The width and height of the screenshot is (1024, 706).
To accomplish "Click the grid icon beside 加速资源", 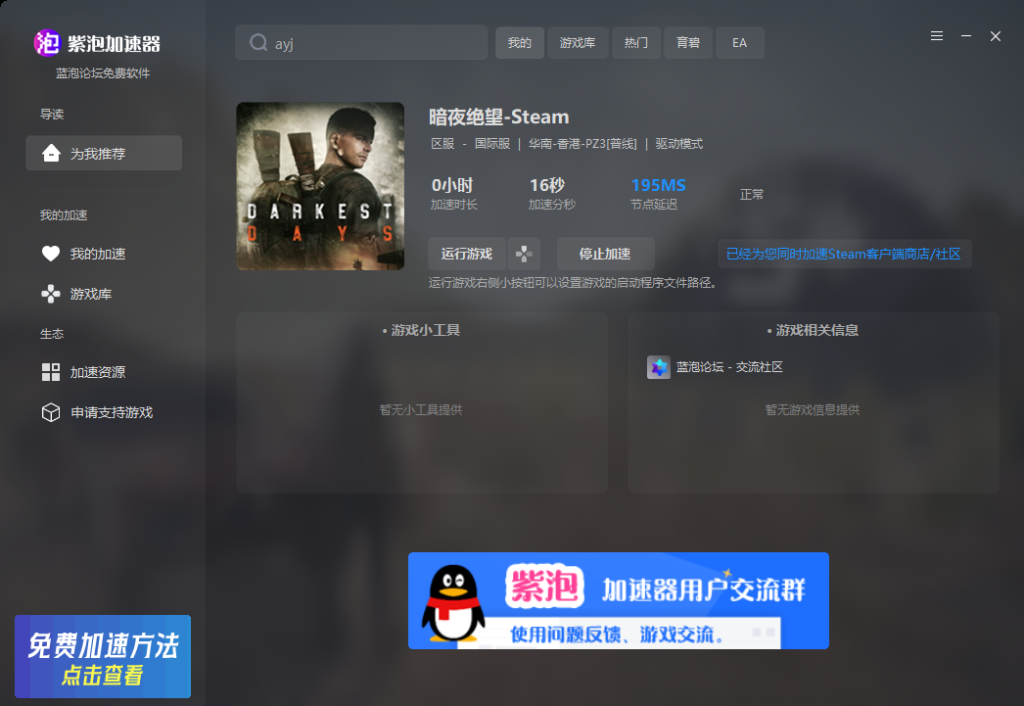I will click(x=51, y=372).
